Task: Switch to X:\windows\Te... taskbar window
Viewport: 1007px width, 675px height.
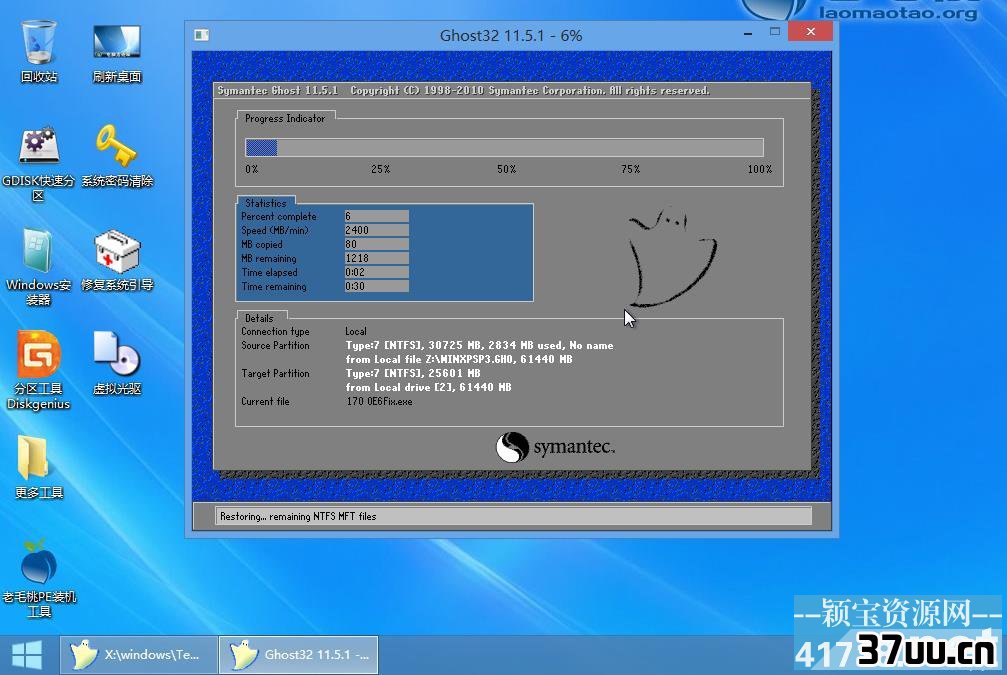Action: [139, 655]
